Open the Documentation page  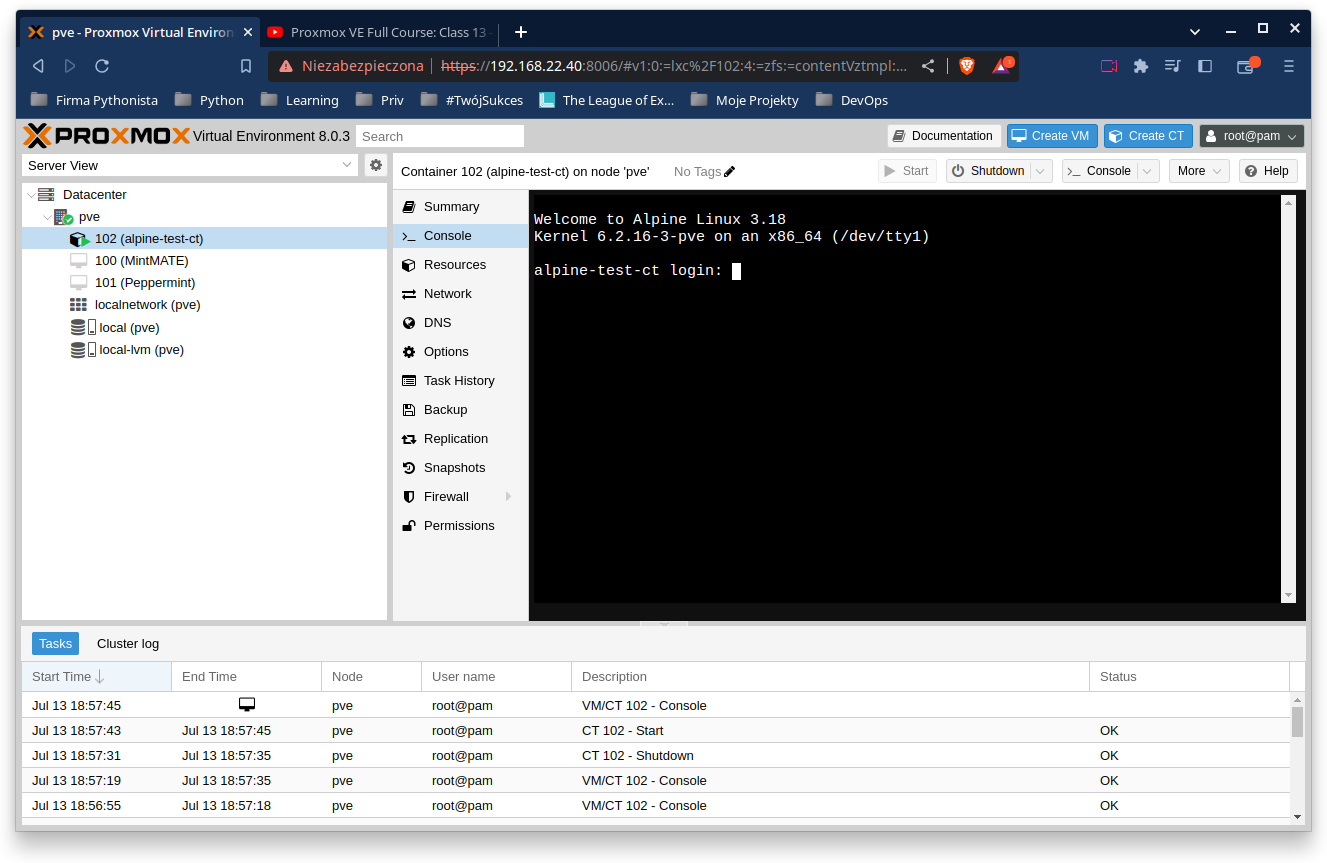pyautogui.click(x=944, y=135)
